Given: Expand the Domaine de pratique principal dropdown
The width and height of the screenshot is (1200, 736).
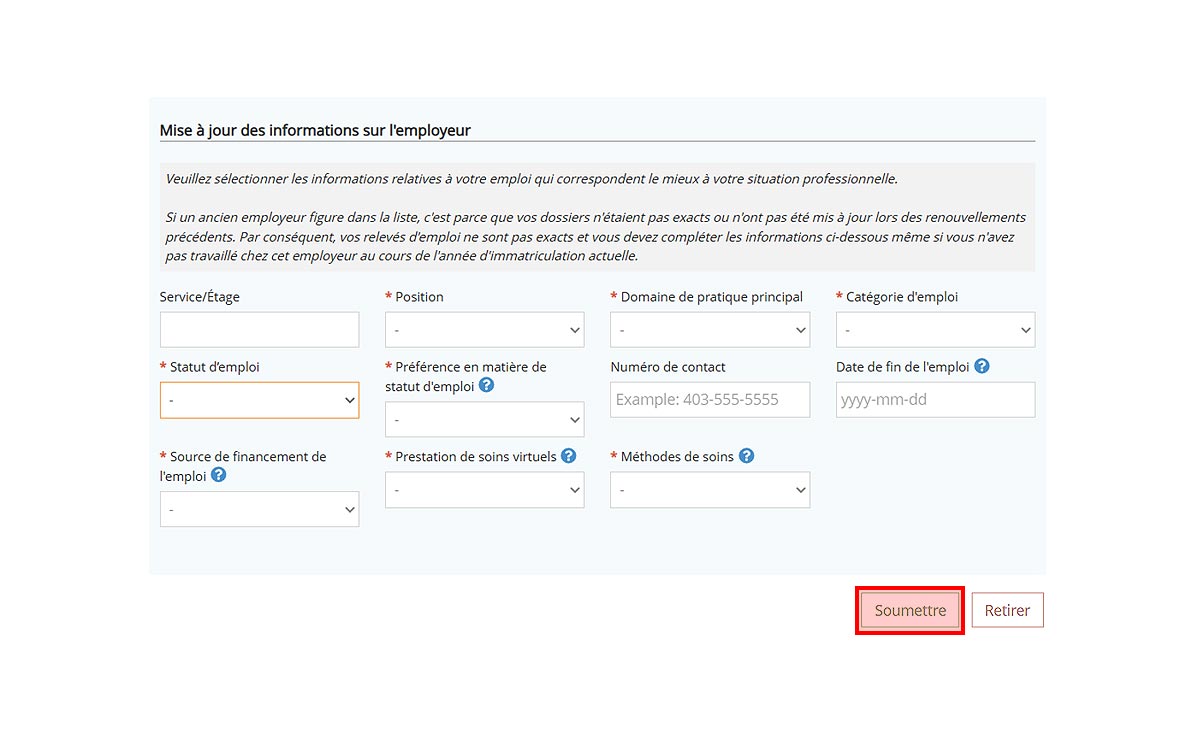Looking at the screenshot, I should [x=710, y=330].
